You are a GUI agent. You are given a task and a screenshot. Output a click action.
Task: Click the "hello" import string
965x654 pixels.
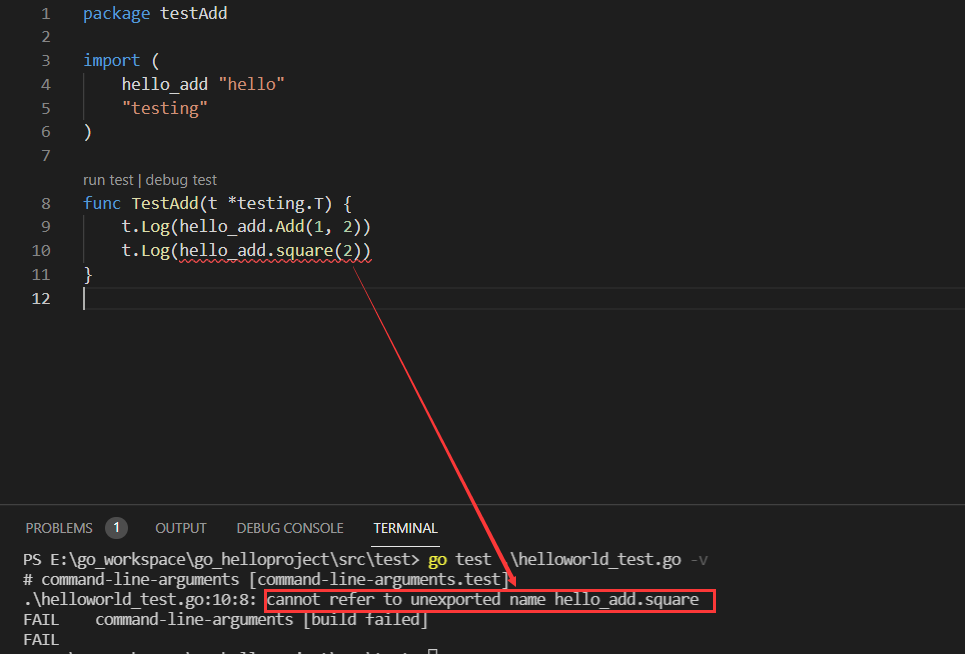point(251,84)
